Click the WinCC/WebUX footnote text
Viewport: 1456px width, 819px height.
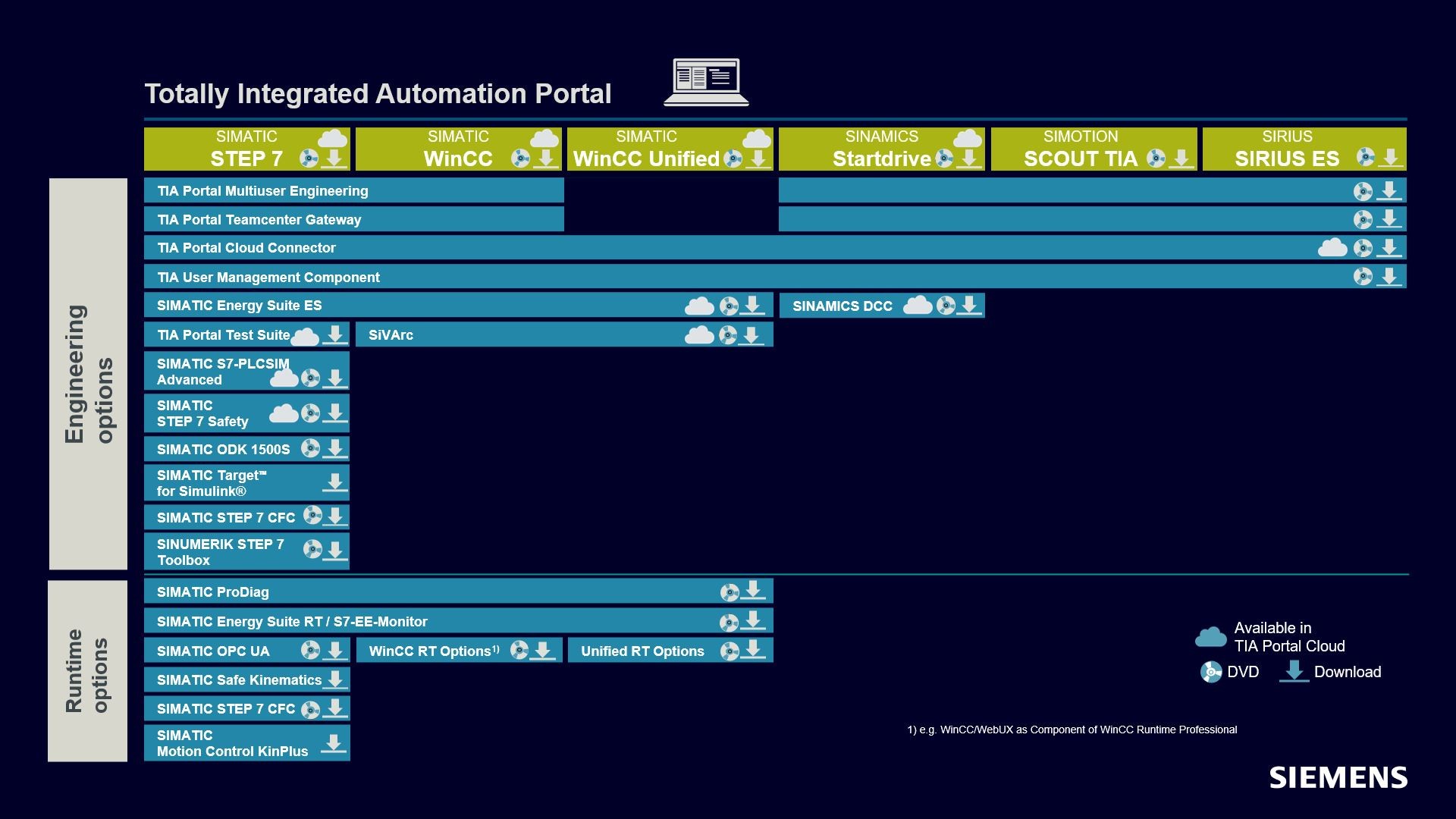click(x=1072, y=730)
